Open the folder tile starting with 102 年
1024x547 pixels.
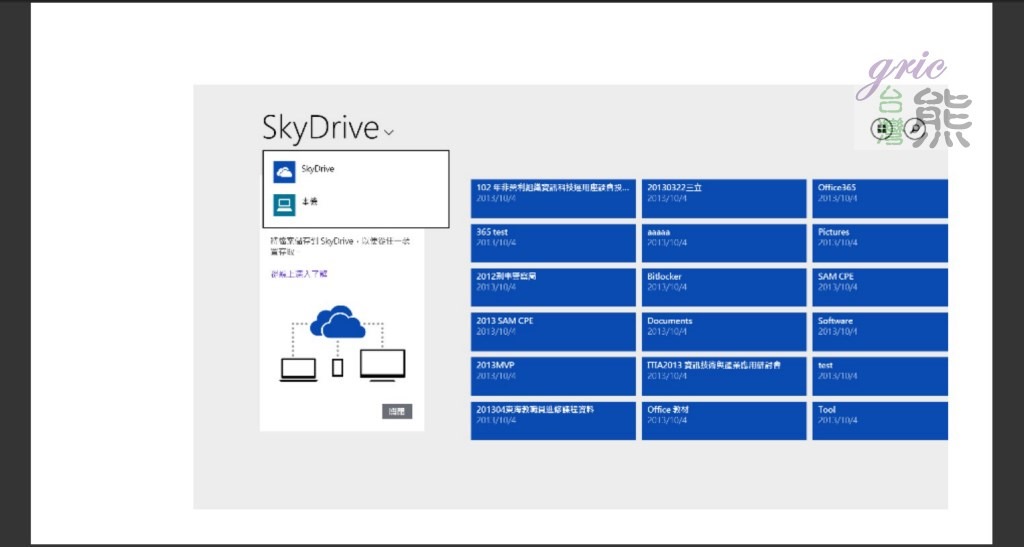[553, 198]
